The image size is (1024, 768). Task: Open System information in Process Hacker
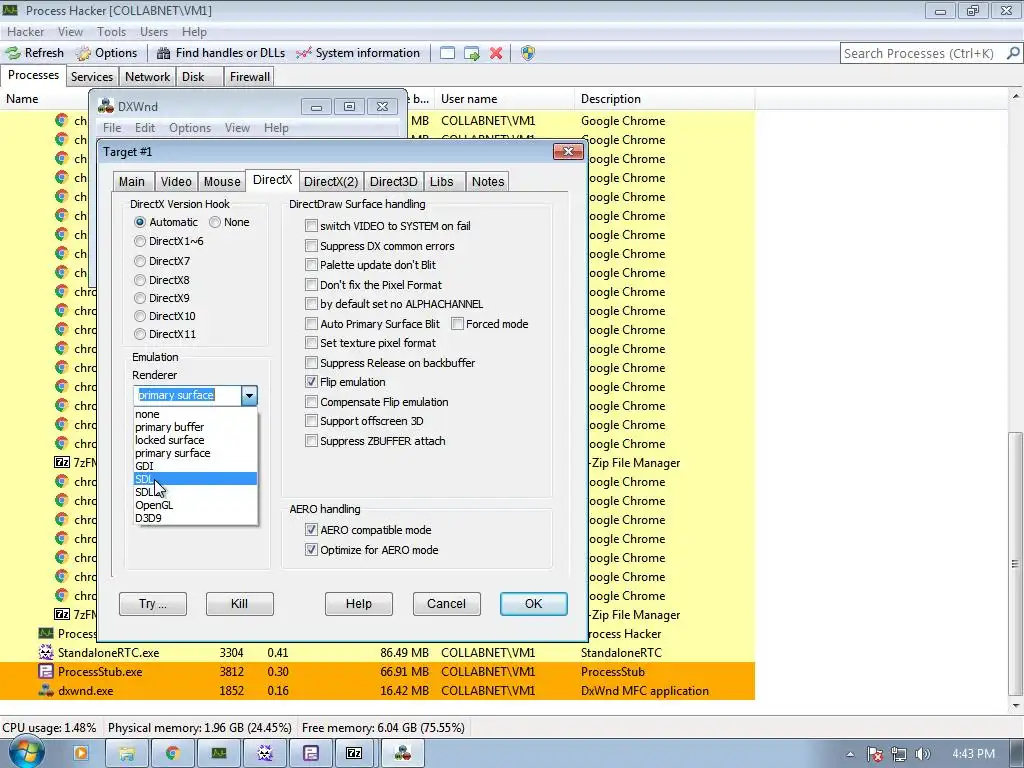click(358, 53)
